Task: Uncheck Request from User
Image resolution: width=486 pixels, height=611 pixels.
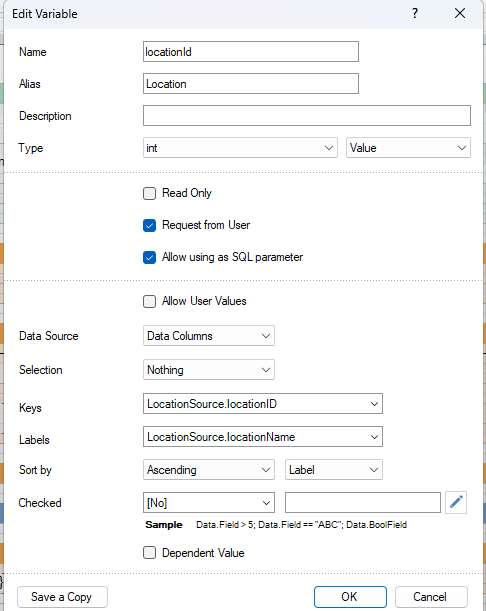Action: pyautogui.click(x=150, y=225)
